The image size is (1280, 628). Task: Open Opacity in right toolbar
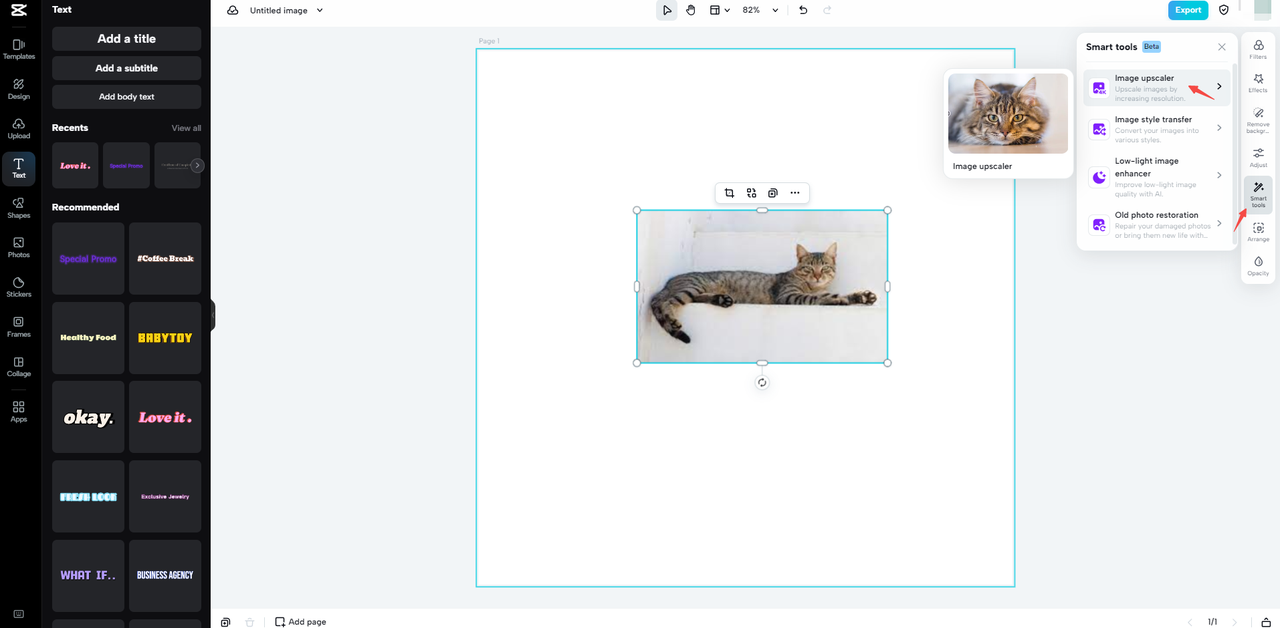(1258, 266)
